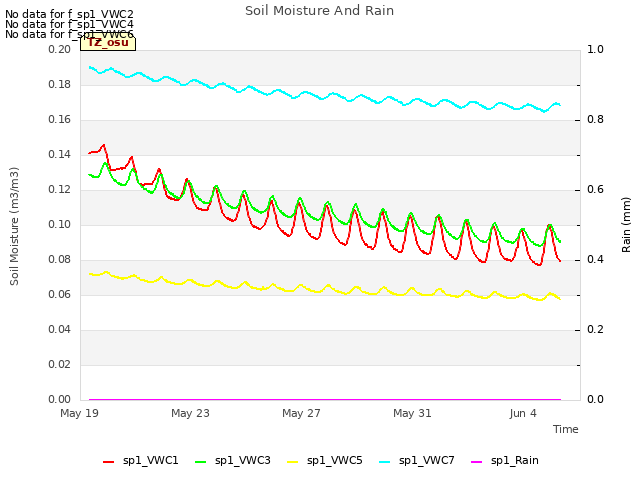Viewport: 640px width, 480px height.
Task: Click the green sp1_VWC3 legend swatch
Action: pos(200,462)
